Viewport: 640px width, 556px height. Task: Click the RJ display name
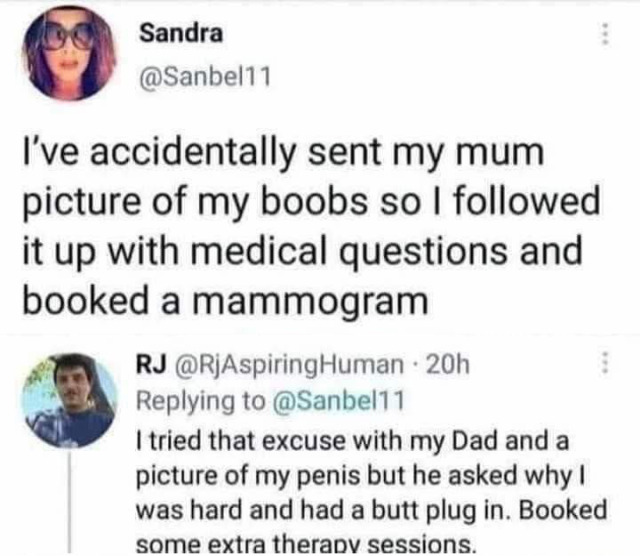pyautogui.click(x=148, y=367)
